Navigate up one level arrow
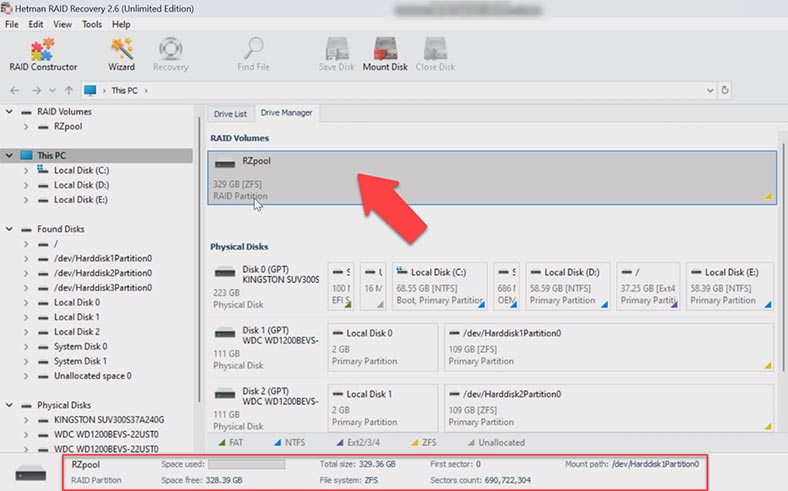This screenshot has height=491, width=788. [69, 90]
